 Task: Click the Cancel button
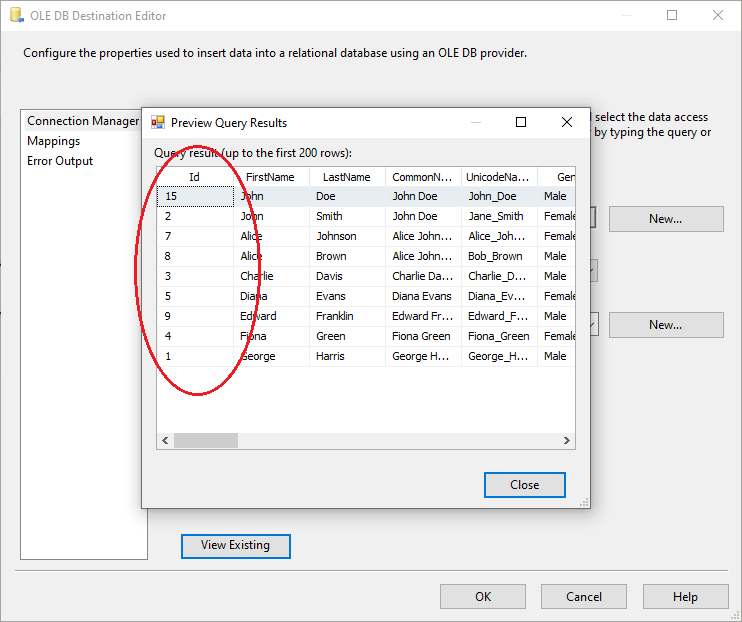point(584,597)
